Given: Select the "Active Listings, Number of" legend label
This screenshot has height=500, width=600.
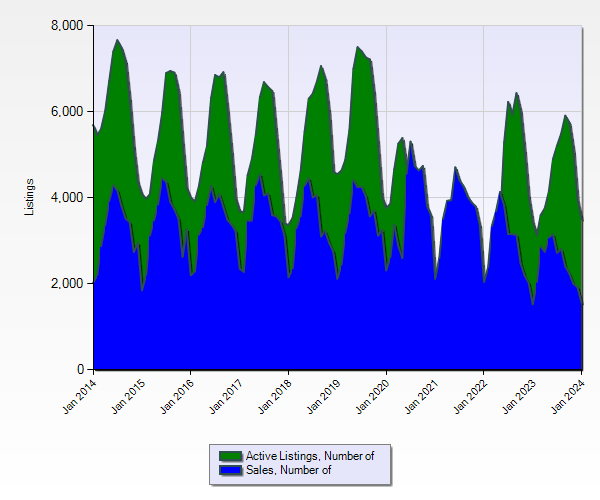Looking at the screenshot, I should [310, 456].
